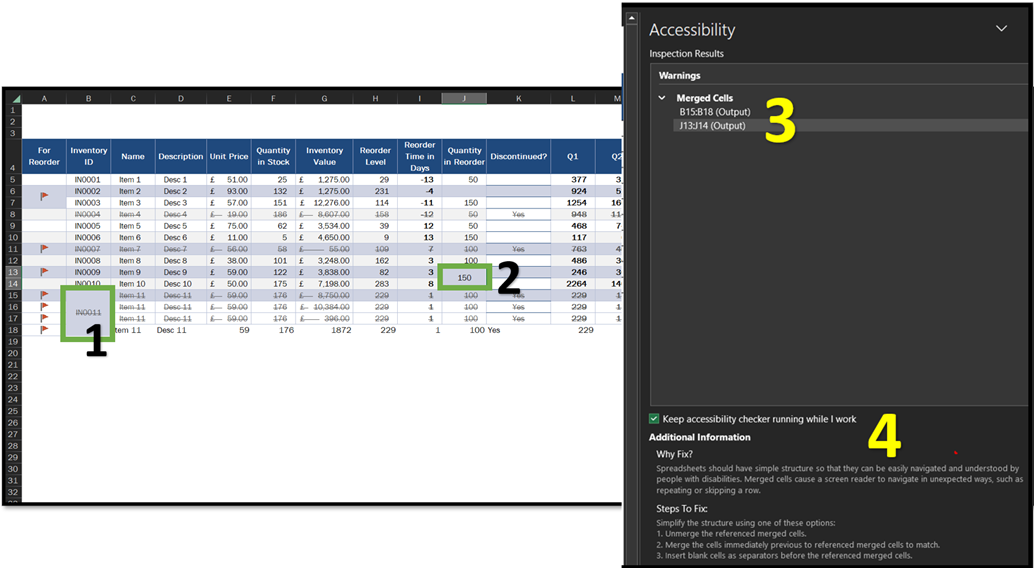The height and width of the screenshot is (568, 1034).
Task: Click the Reorder Level header cell
Action: tap(375, 156)
